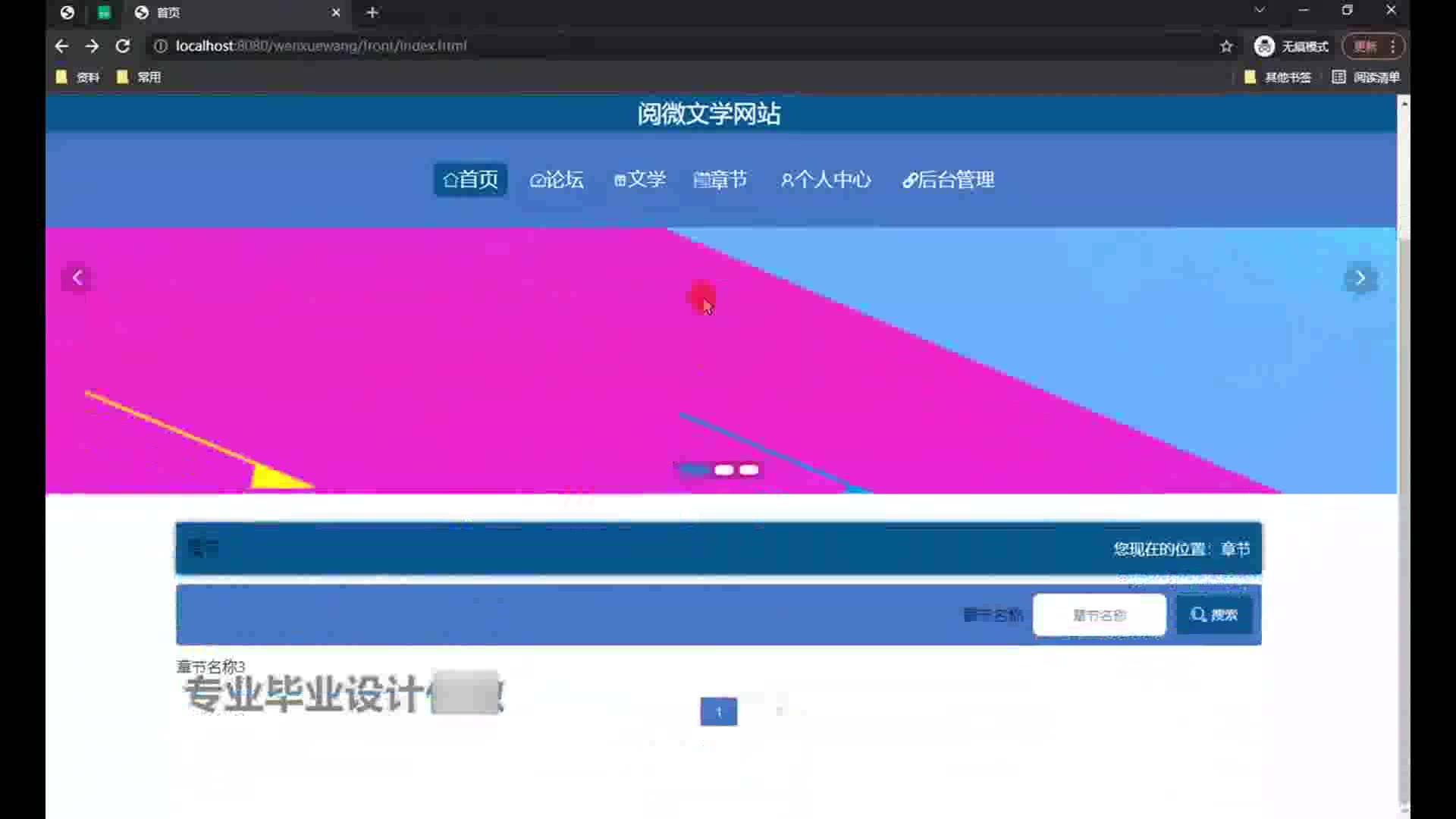Viewport: 1456px width, 819px height.
Task: Click the incognito profile icon
Action: pyautogui.click(x=1264, y=46)
